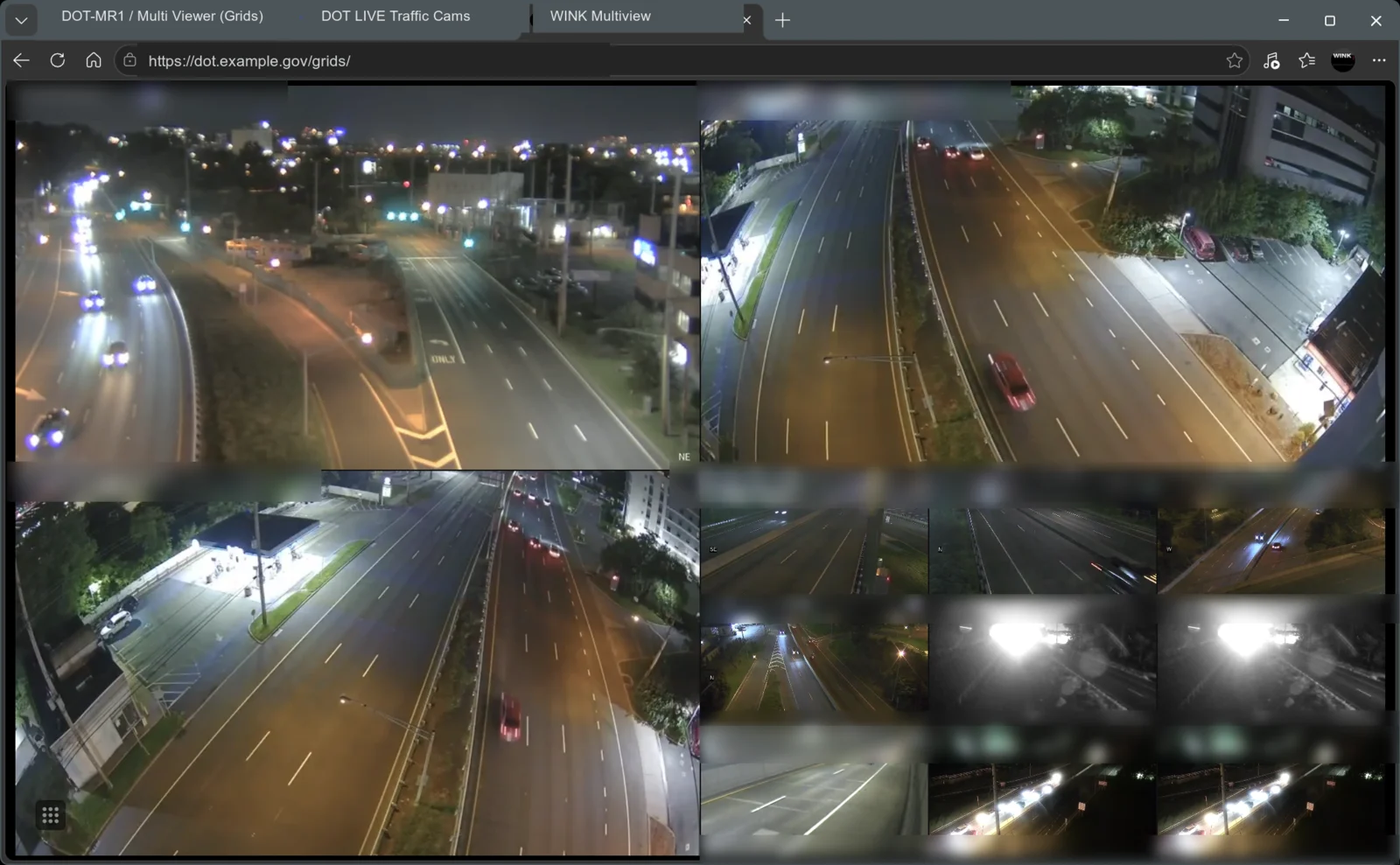Reload the current page

(x=58, y=60)
